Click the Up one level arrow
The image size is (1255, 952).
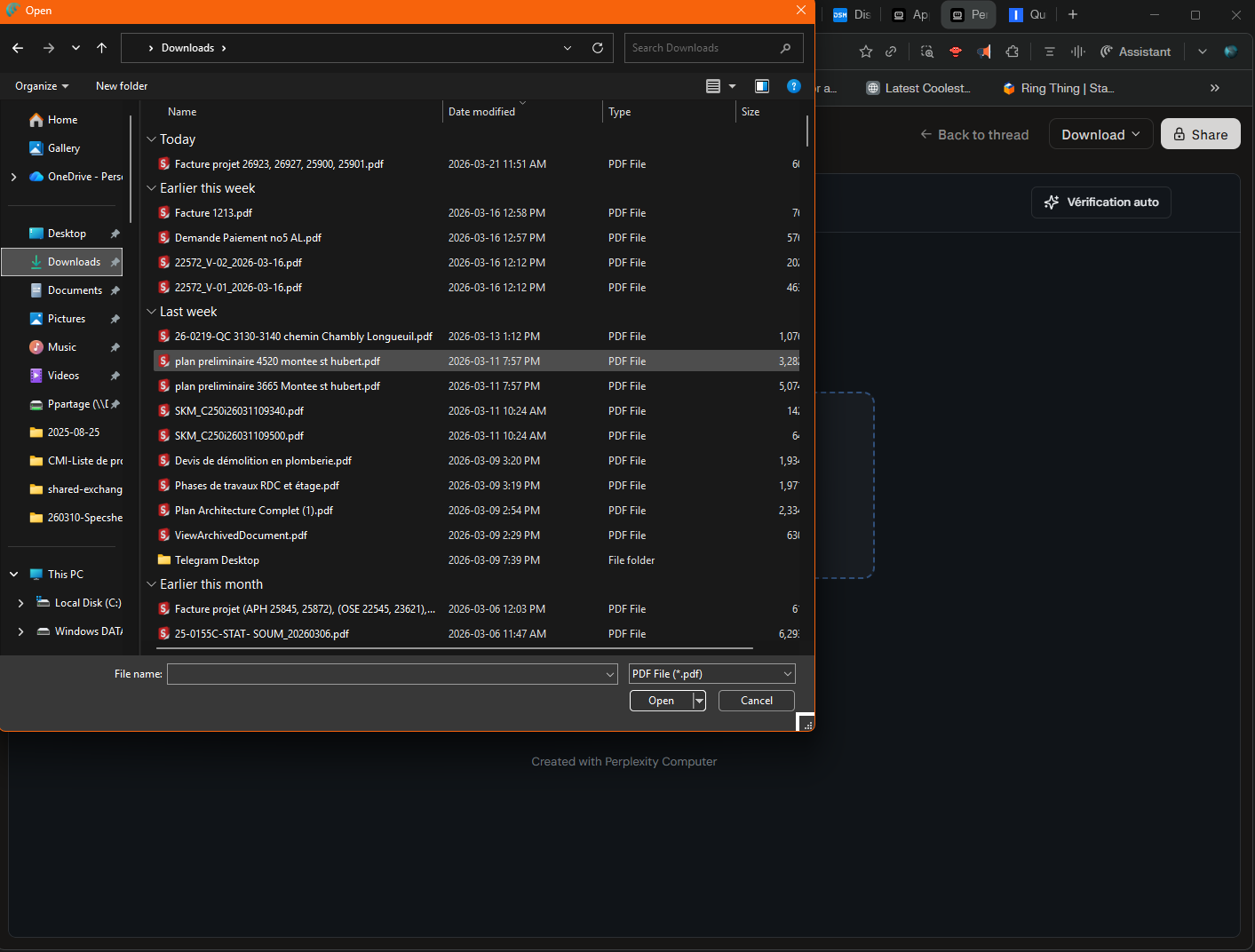point(102,48)
